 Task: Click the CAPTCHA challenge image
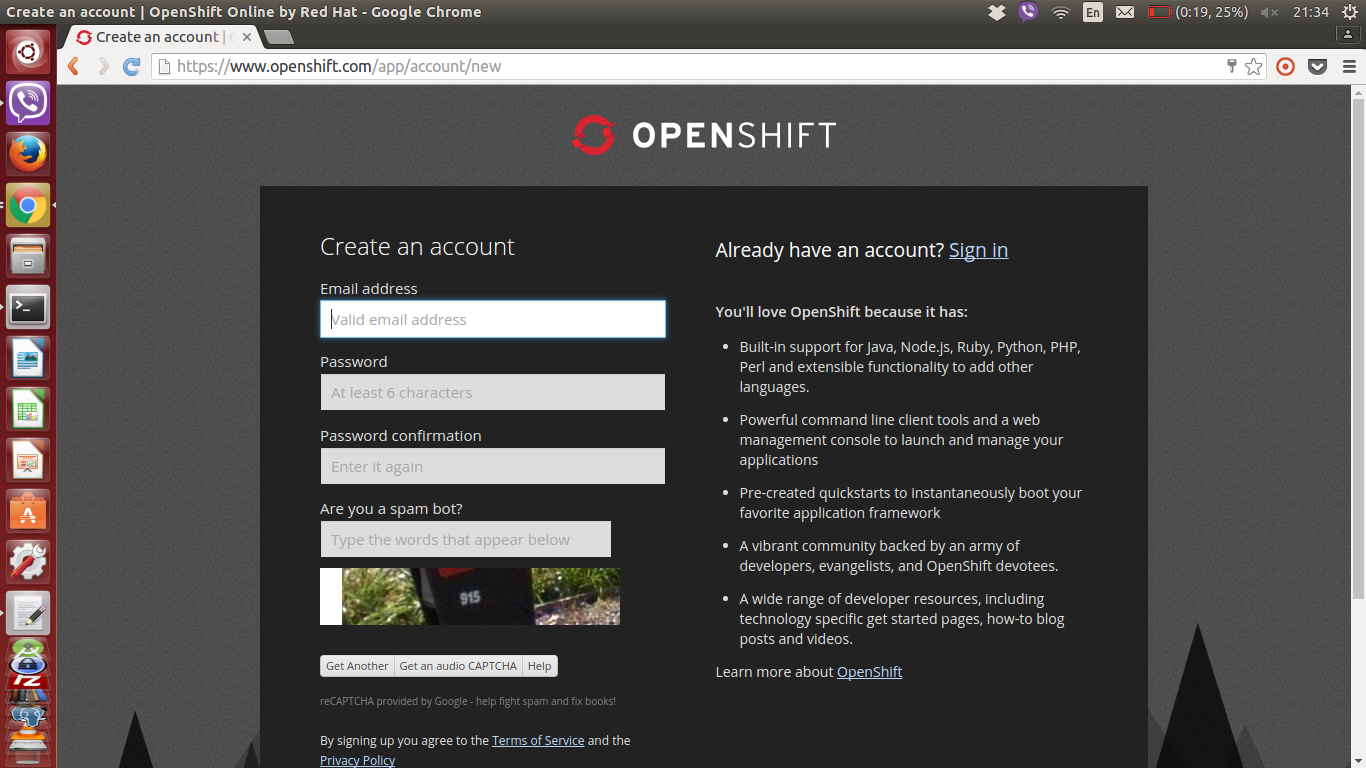click(470, 596)
